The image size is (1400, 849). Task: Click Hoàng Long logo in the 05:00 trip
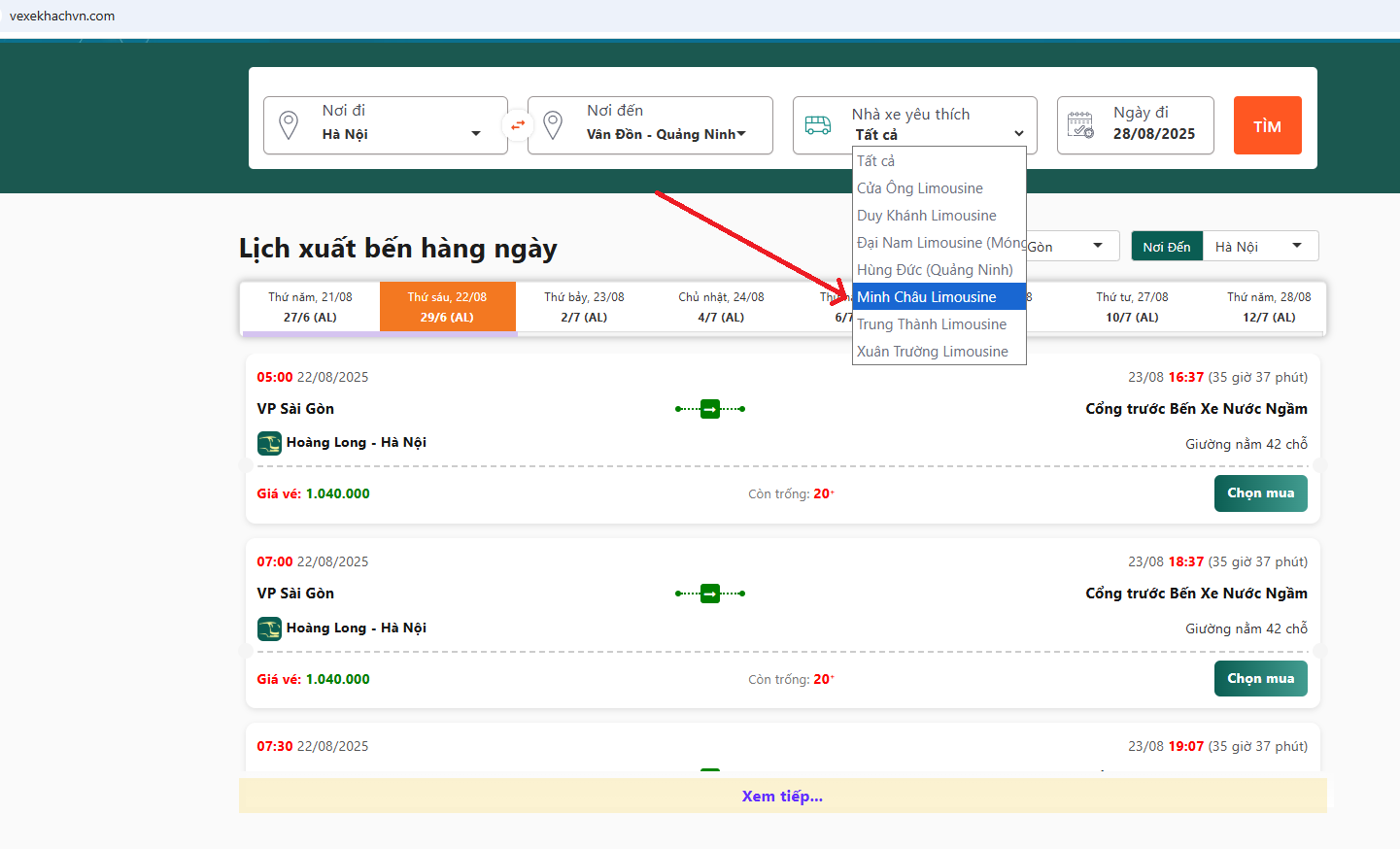tap(269, 443)
